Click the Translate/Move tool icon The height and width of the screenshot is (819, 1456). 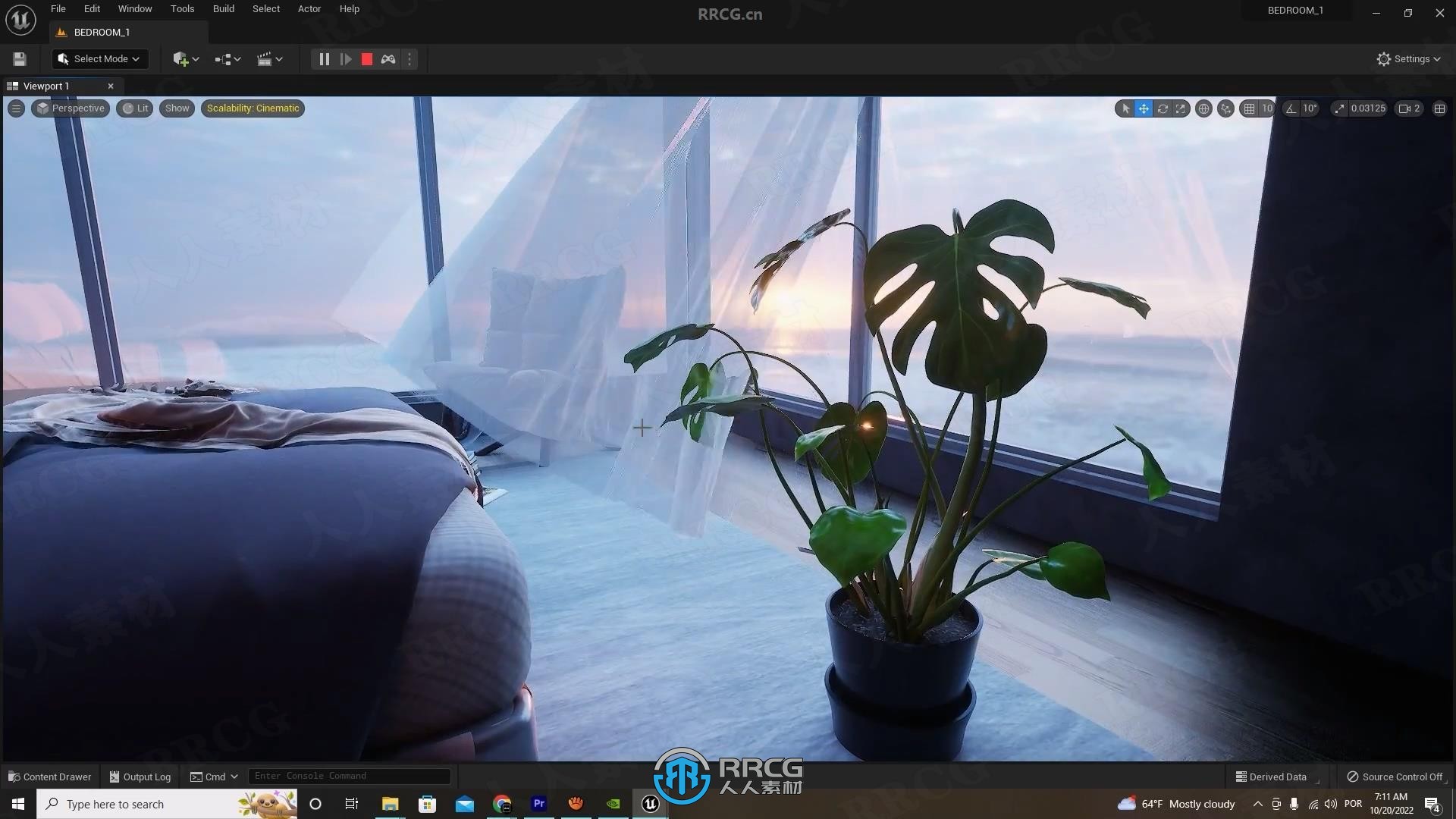point(1143,108)
